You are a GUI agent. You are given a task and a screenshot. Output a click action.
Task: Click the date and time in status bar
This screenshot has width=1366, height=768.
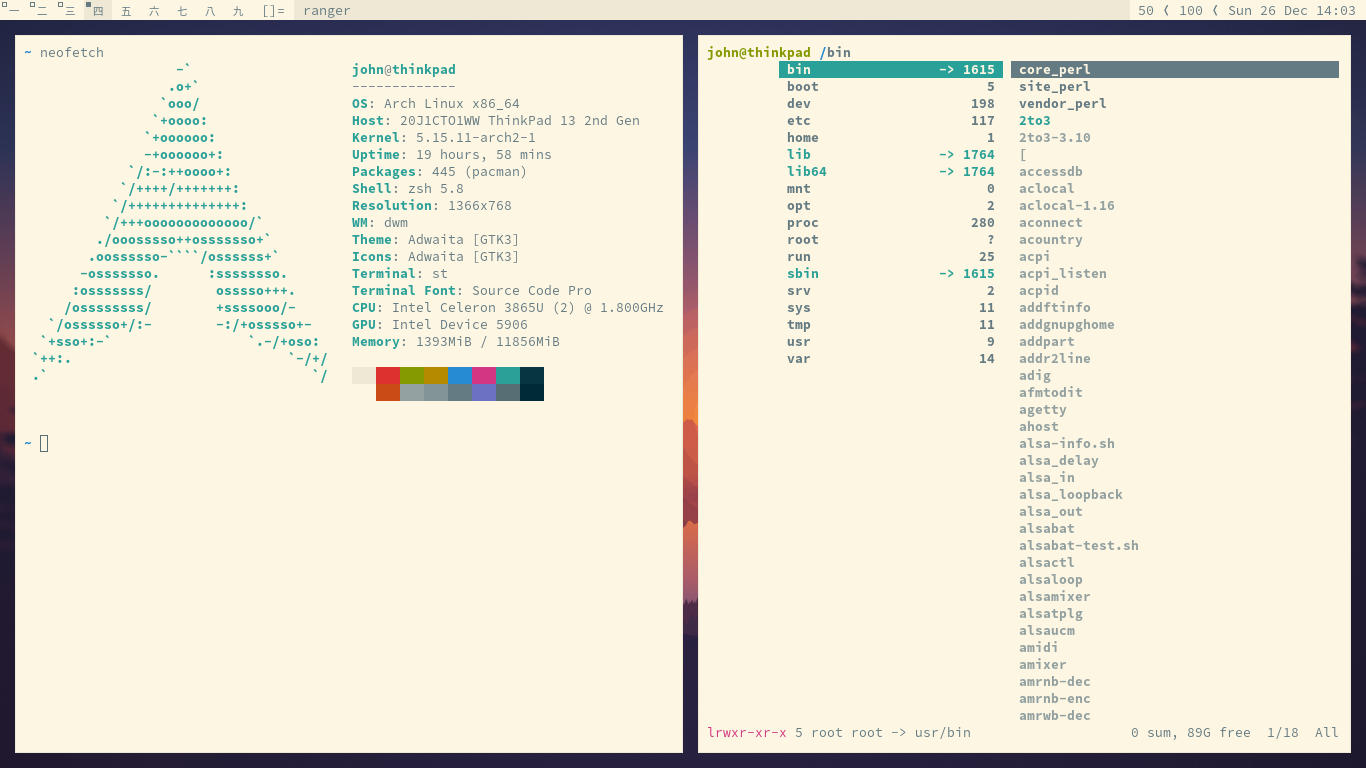(x=1292, y=10)
